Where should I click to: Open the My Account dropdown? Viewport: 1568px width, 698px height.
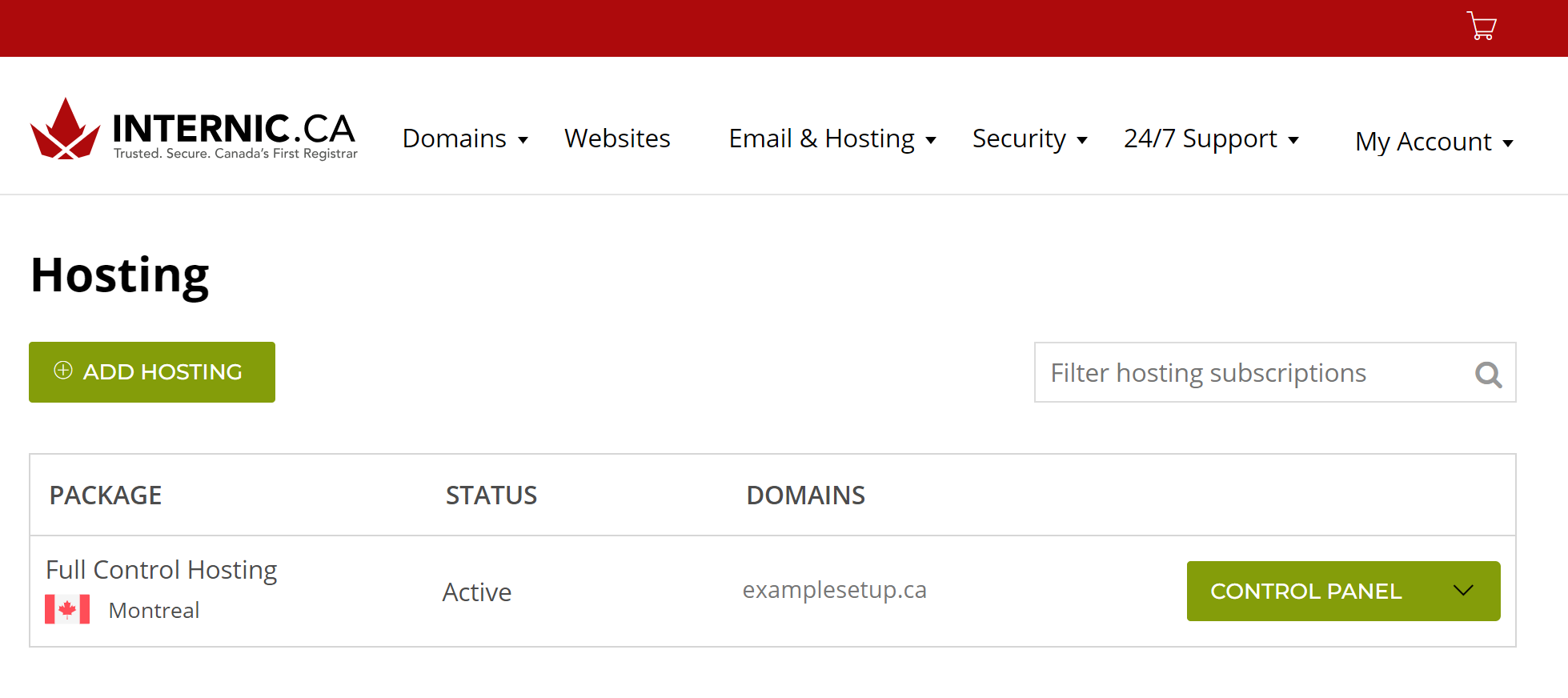click(x=1434, y=142)
